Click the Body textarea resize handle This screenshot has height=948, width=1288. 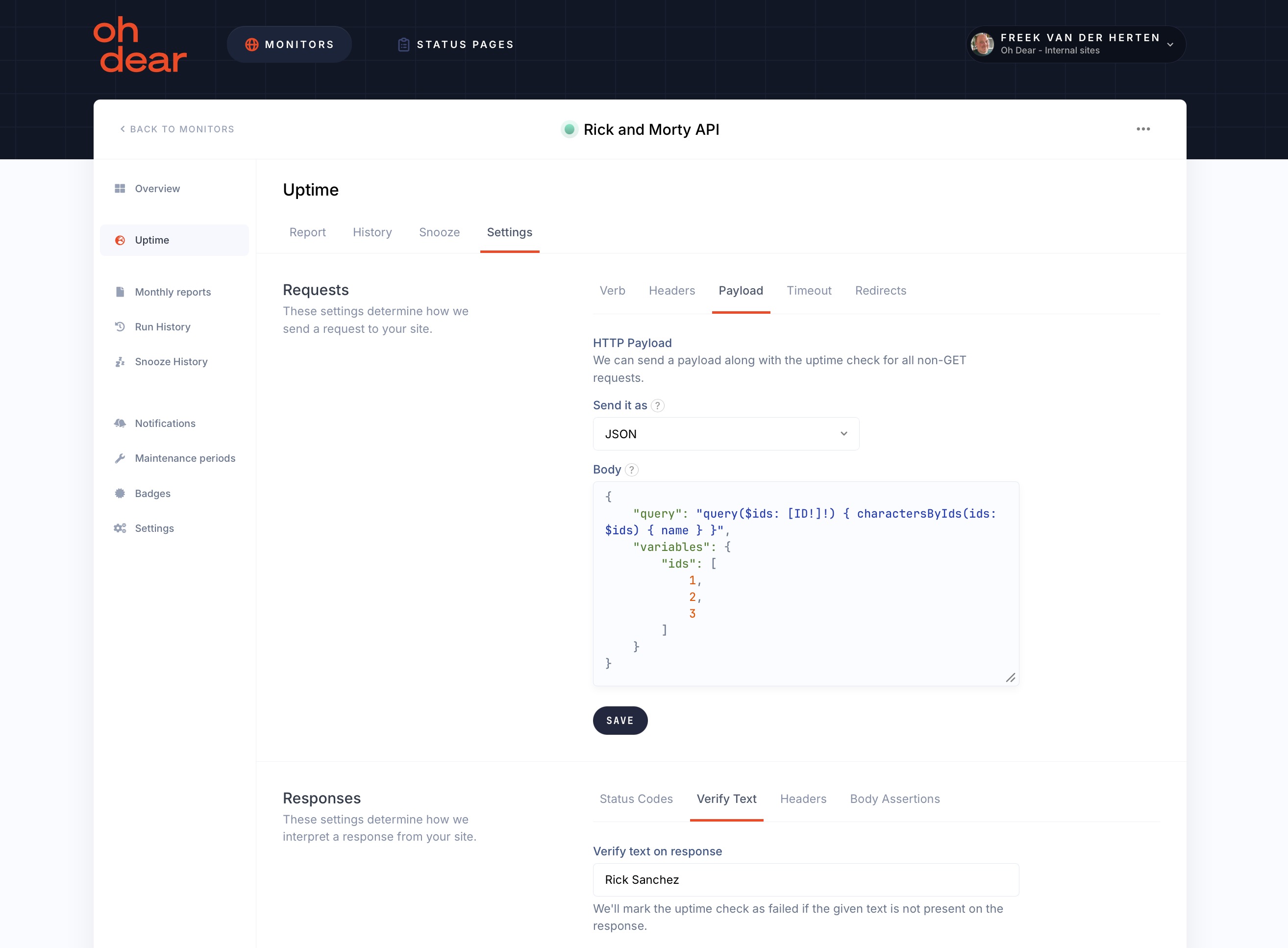[1011, 678]
